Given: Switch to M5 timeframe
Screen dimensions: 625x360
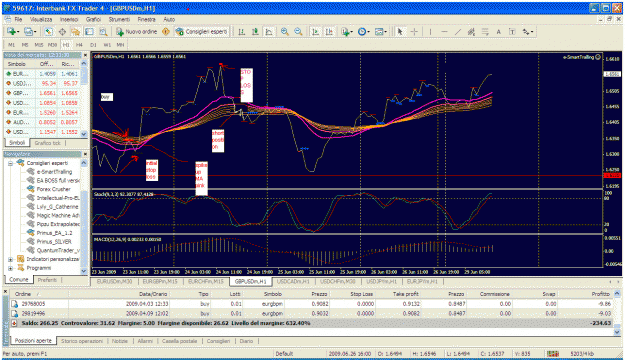Looking at the screenshot, I should [25, 45].
